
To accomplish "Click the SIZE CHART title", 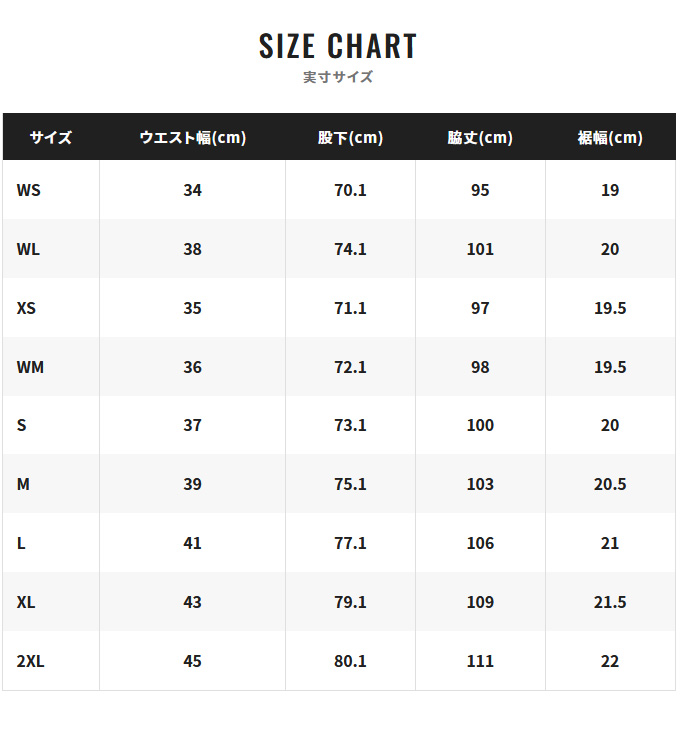I will click(338, 46).
